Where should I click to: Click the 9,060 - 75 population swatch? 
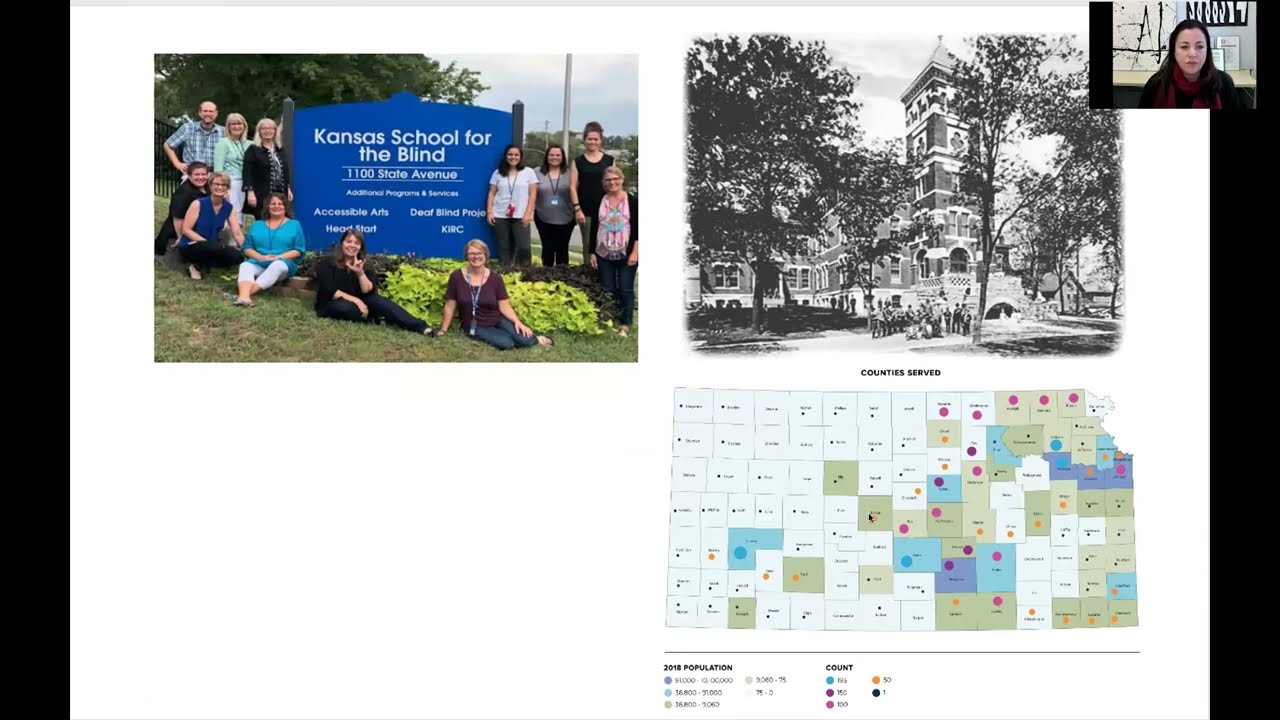tap(749, 680)
